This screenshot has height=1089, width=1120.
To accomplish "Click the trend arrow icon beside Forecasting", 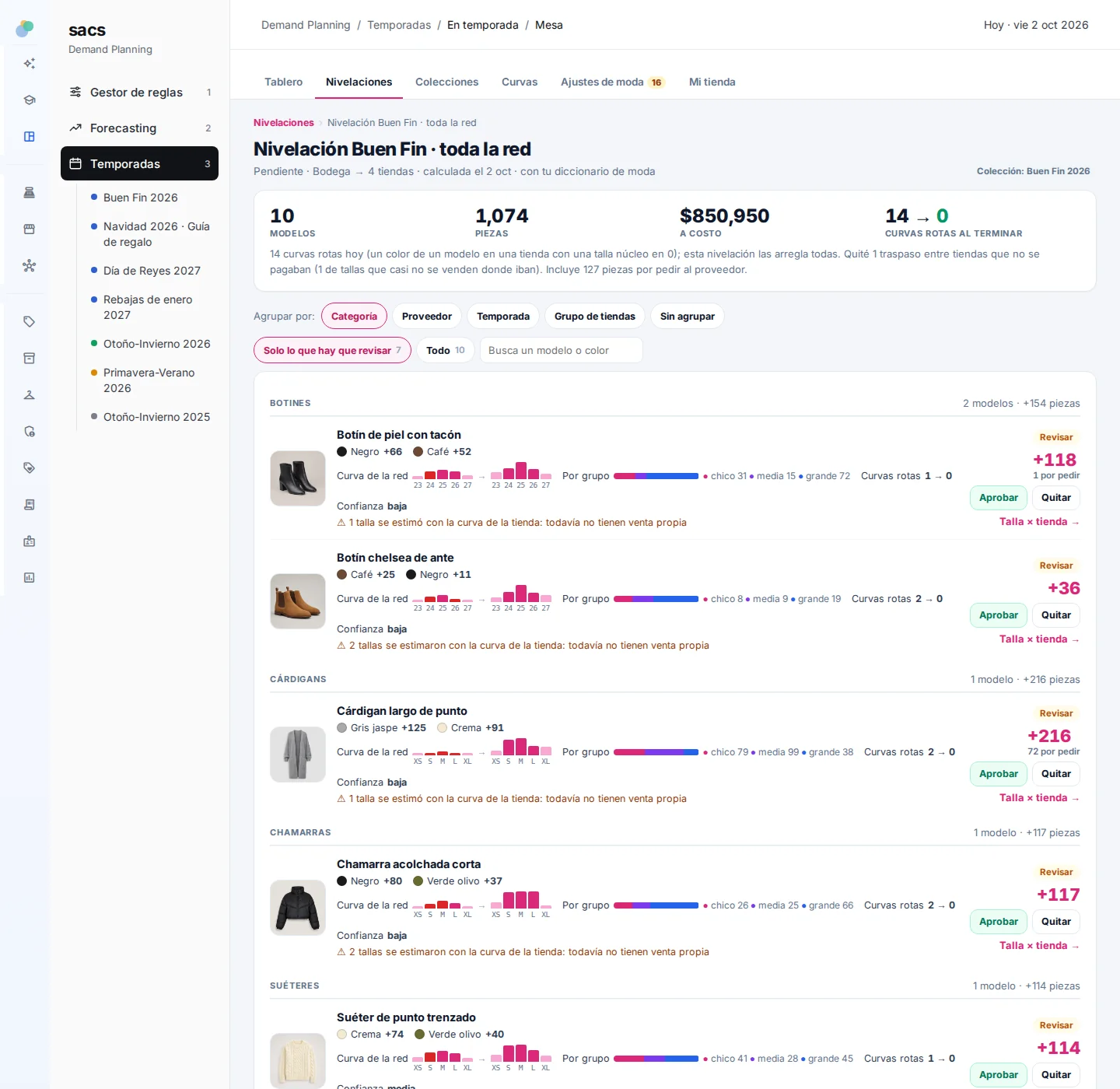I will [x=75, y=128].
